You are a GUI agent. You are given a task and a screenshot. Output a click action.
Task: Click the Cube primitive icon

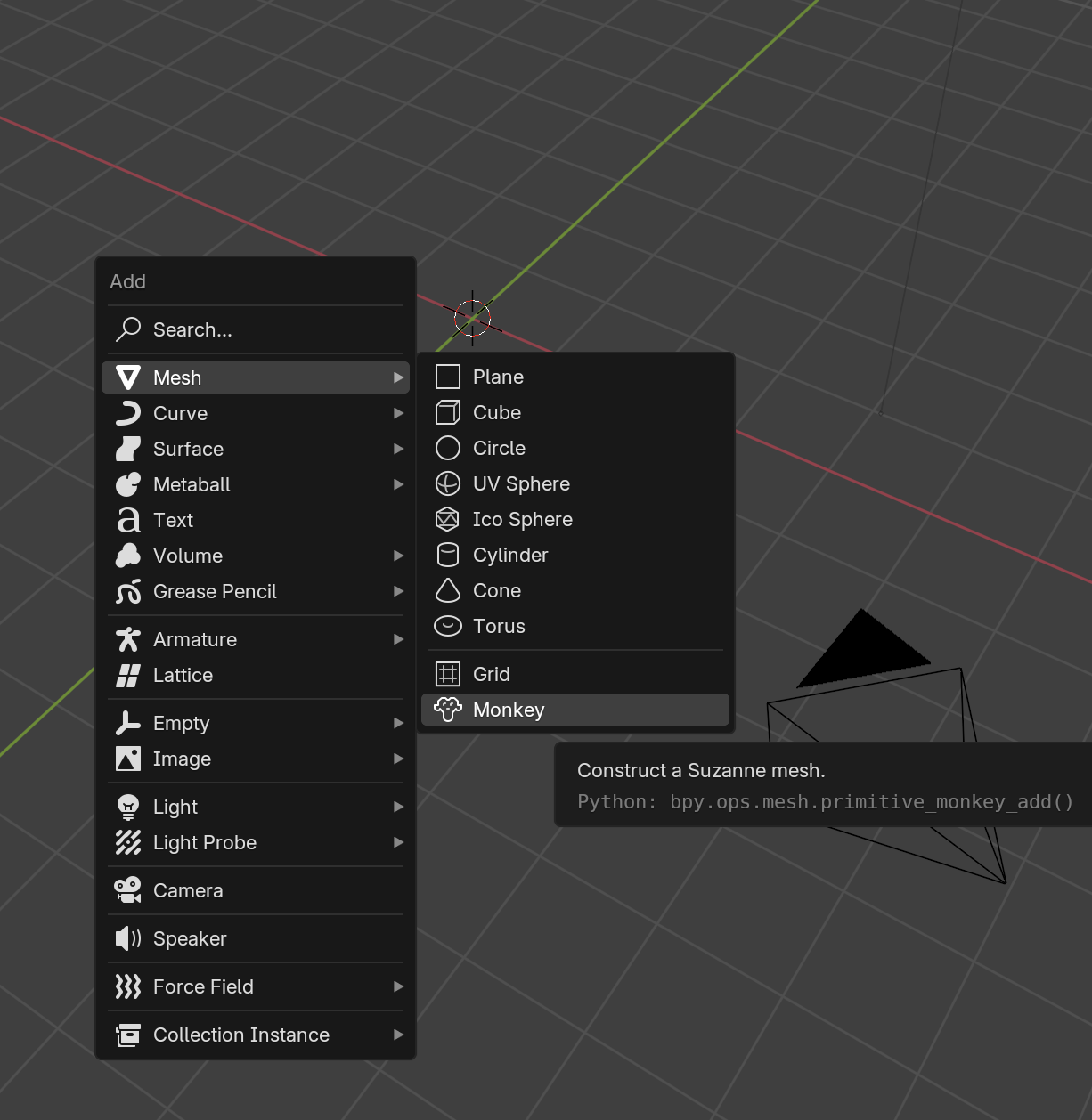pyautogui.click(x=448, y=412)
